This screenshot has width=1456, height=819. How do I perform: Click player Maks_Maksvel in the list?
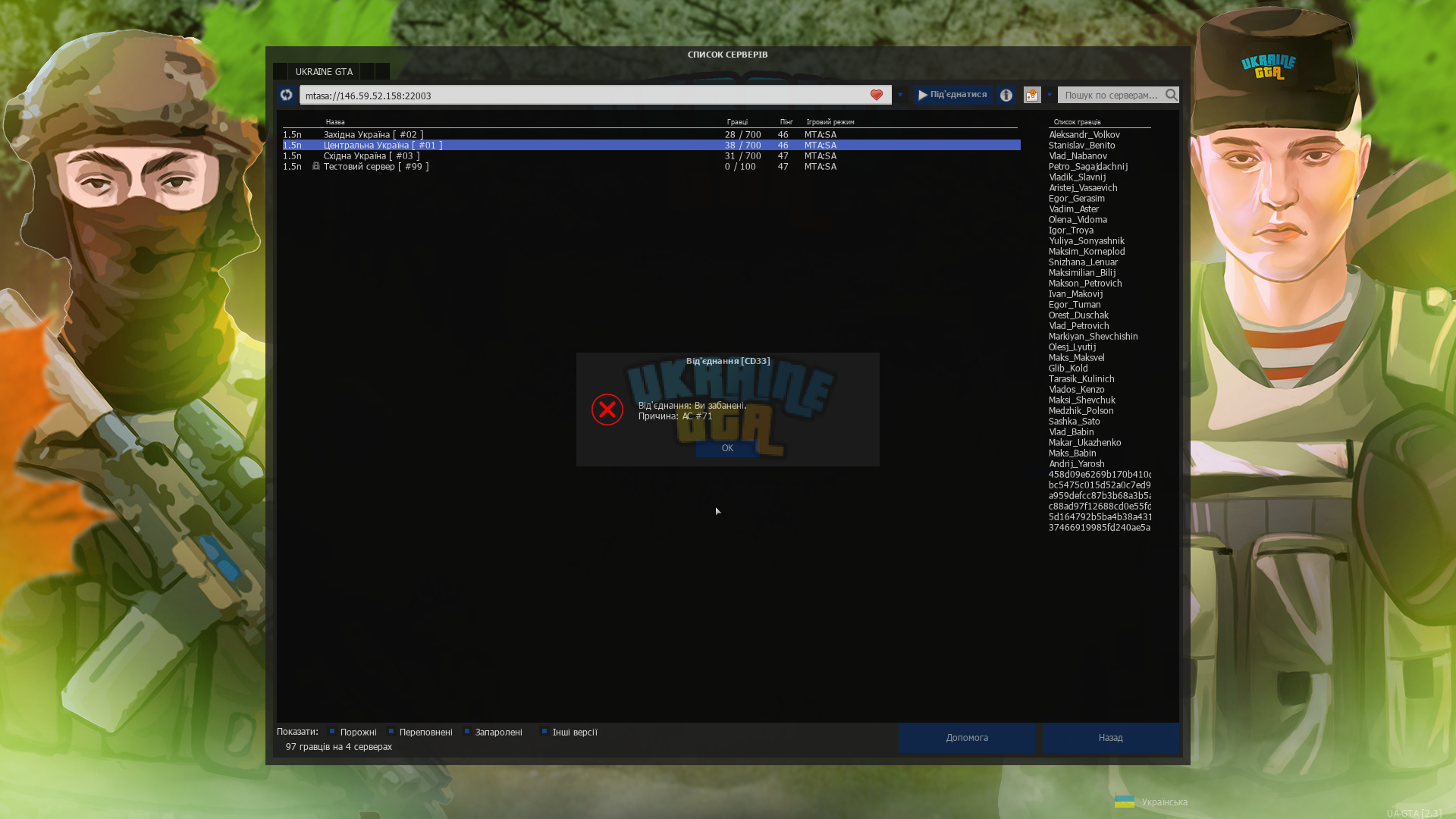(1077, 357)
